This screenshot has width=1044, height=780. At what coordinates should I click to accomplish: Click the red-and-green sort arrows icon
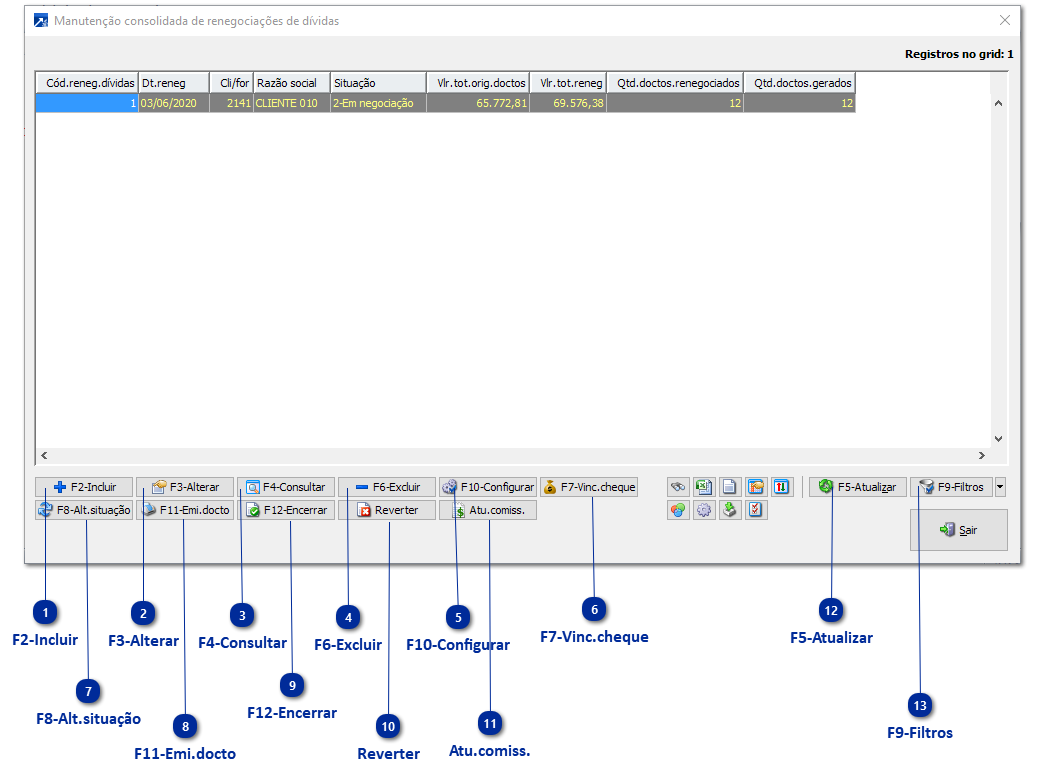coord(782,487)
